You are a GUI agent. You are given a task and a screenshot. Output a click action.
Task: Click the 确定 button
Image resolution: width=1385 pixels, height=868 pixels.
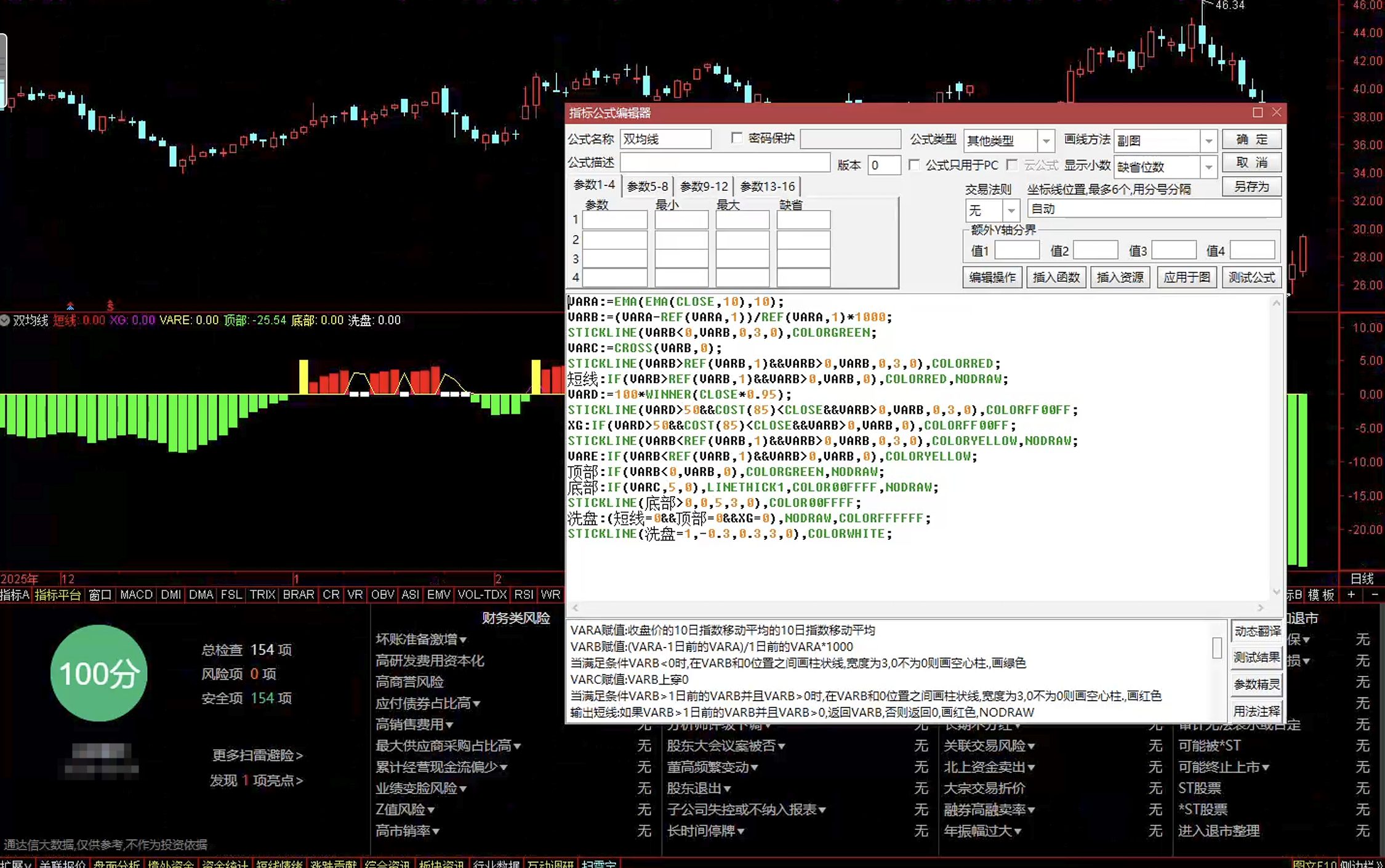tap(1252, 139)
